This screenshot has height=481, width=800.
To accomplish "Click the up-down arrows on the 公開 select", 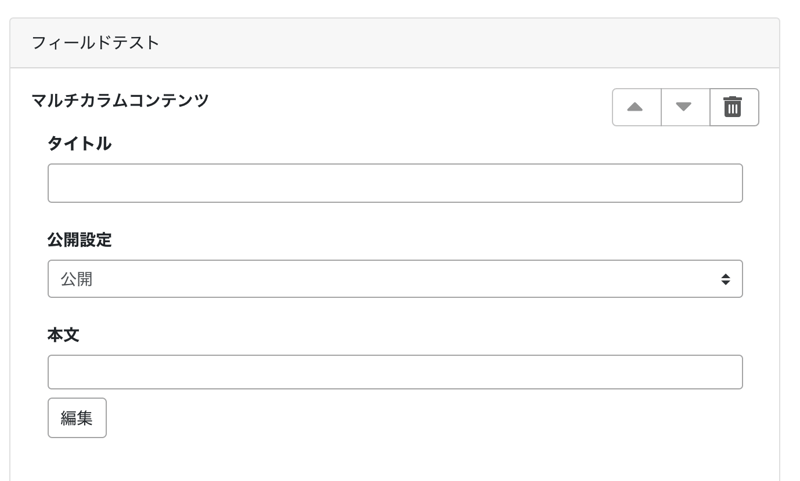I will tap(725, 280).
